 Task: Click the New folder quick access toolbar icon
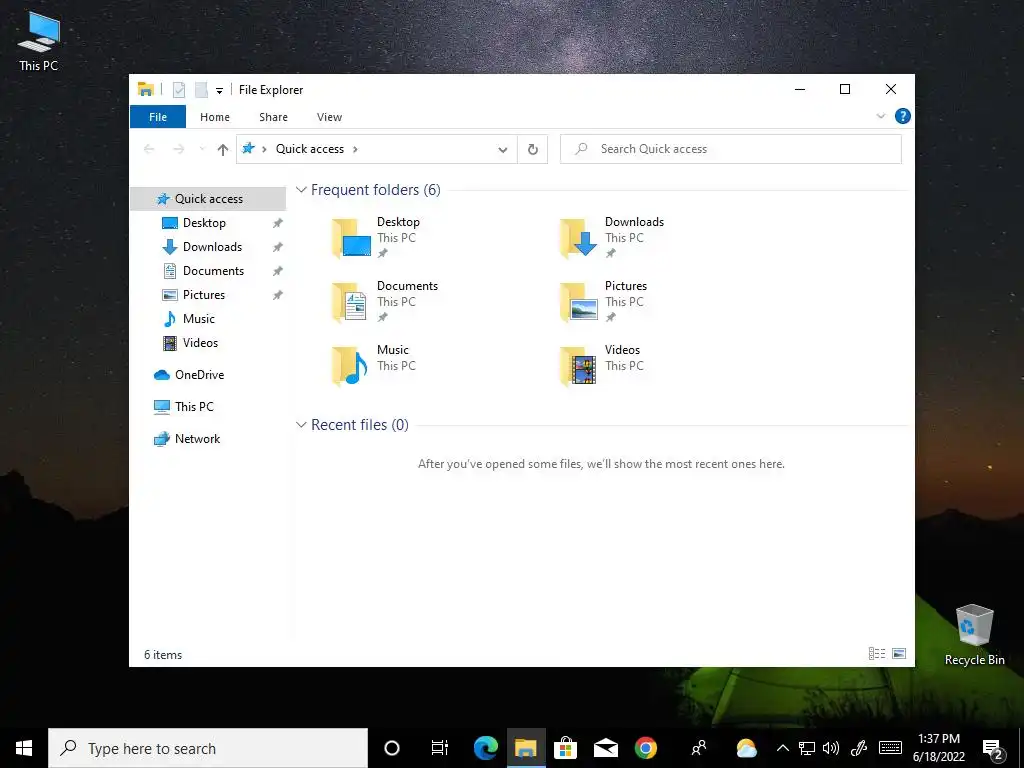point(201,89)
